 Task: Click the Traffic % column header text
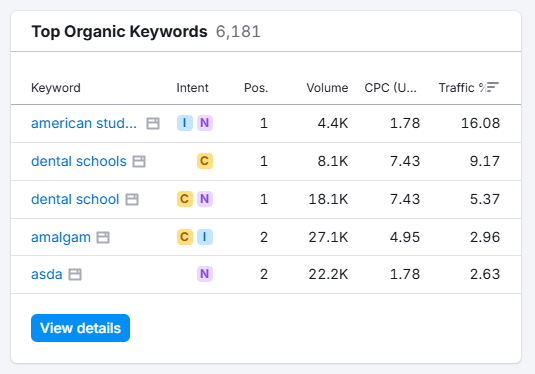(462, 88)
